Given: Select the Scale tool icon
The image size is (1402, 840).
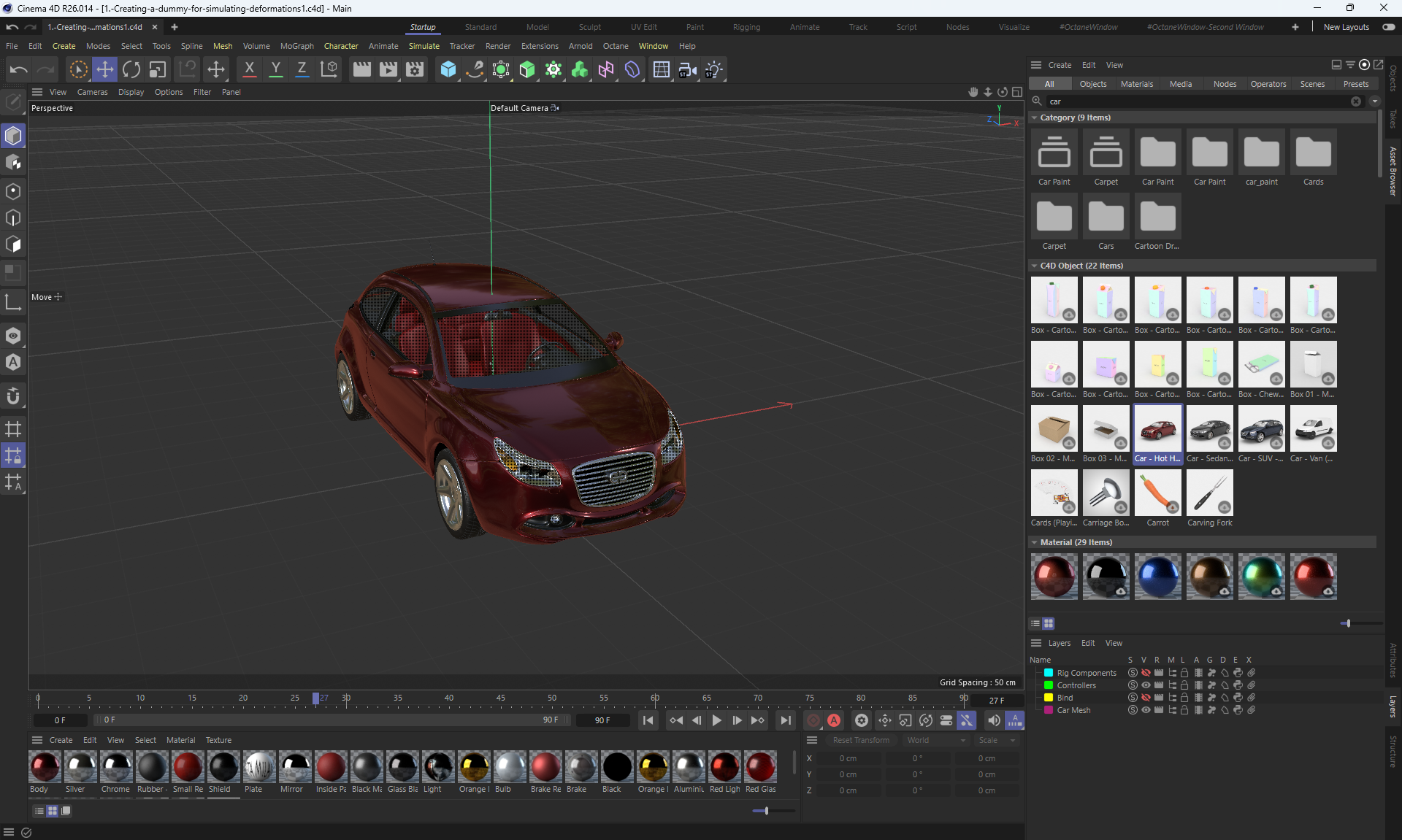Looking at the screenshot, I should [x=158, y=69].
